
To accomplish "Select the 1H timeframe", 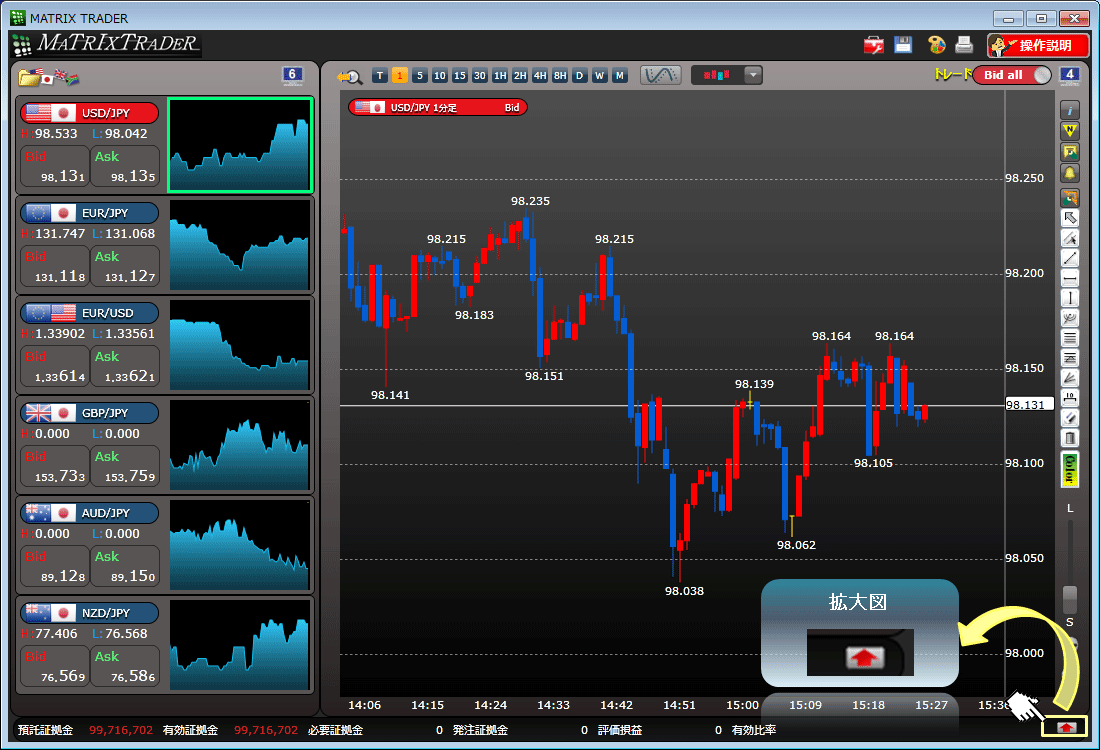I will coord(499,76).
